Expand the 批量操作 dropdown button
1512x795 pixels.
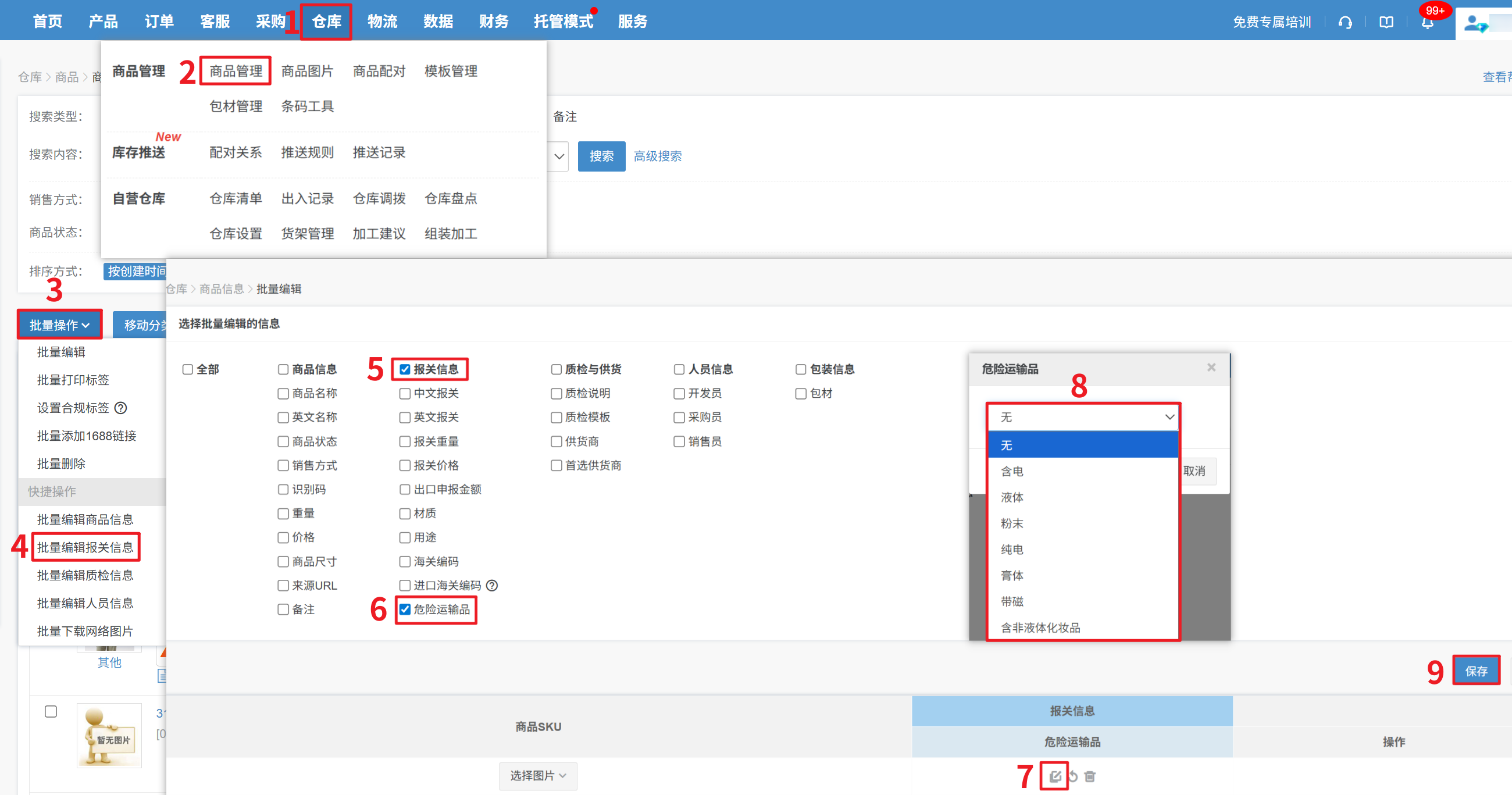(x=59, y=325)
